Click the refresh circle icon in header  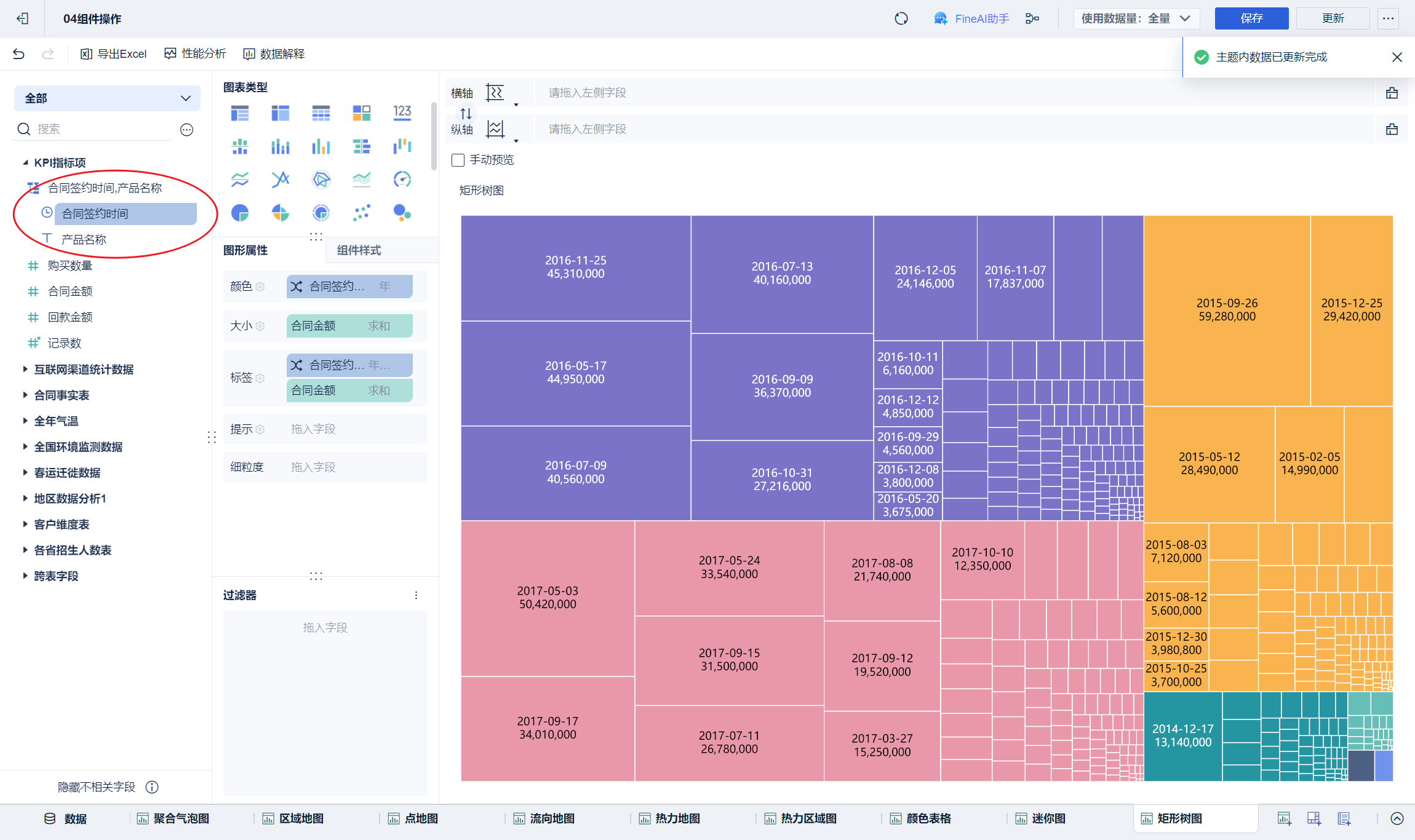(x=901, y=18)
